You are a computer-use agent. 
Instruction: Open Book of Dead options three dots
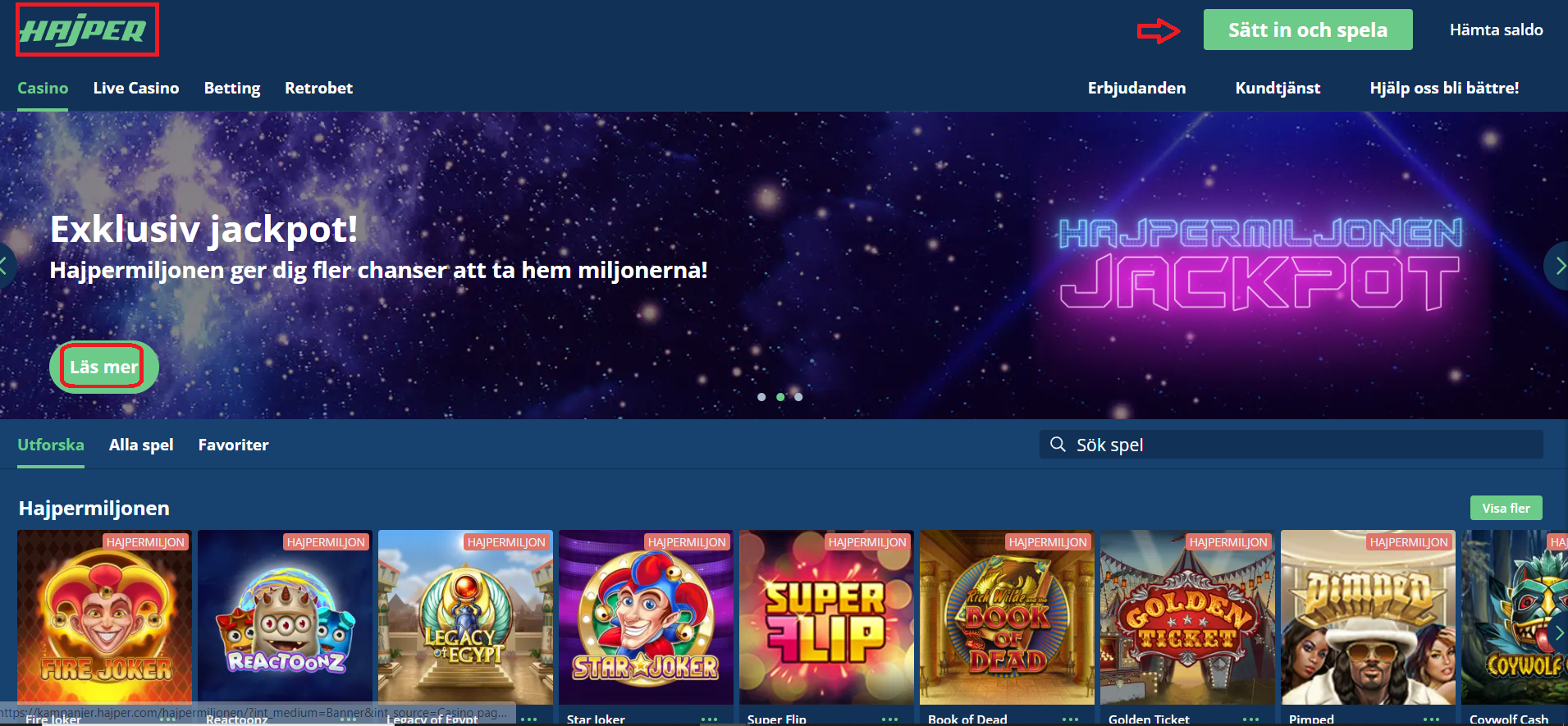pyautogui.click(x=1070, y=719)
